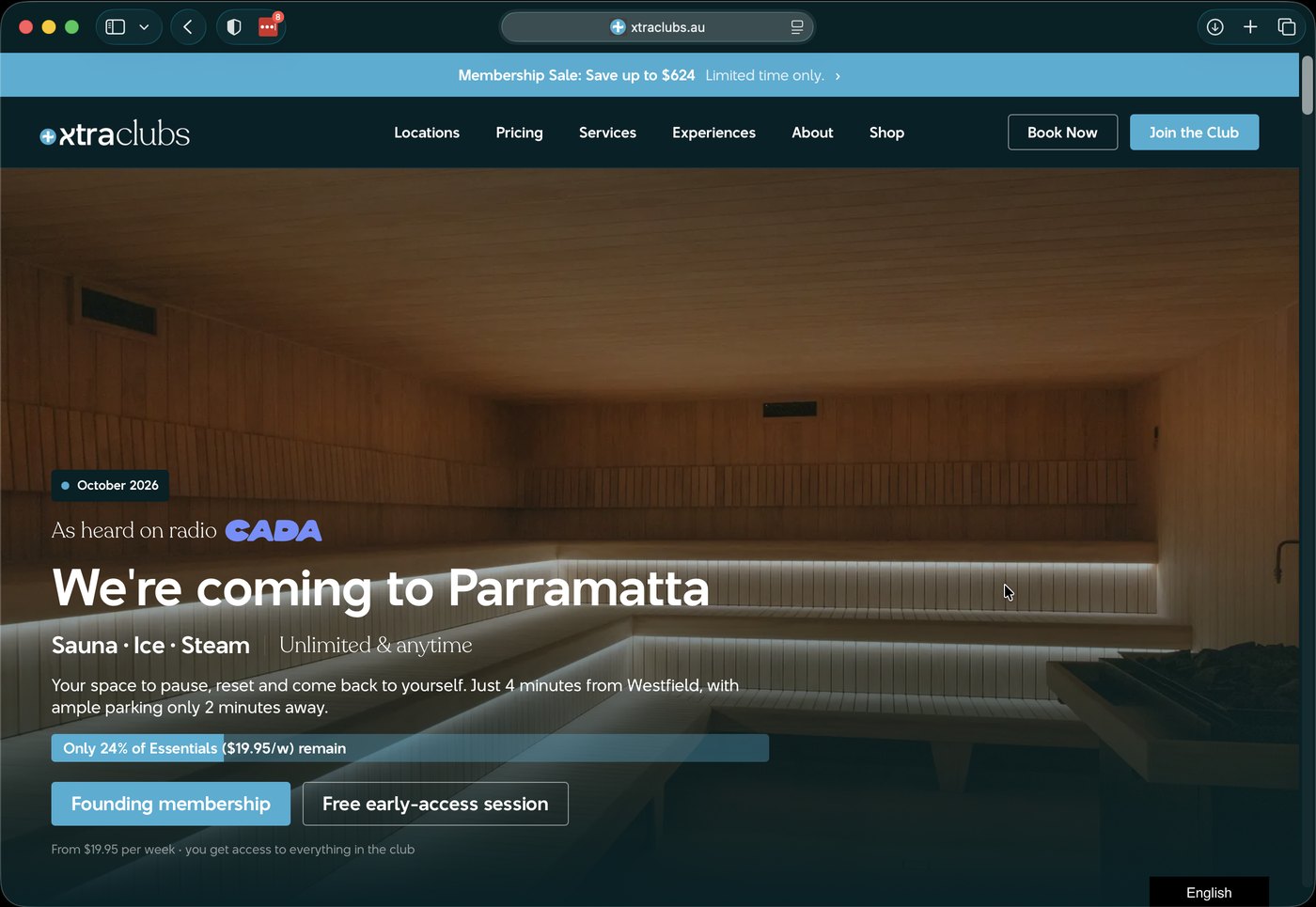The width and height of the screenshot is (1316, 907).
Task: Open the Locations menu
Action: [427, 133]
